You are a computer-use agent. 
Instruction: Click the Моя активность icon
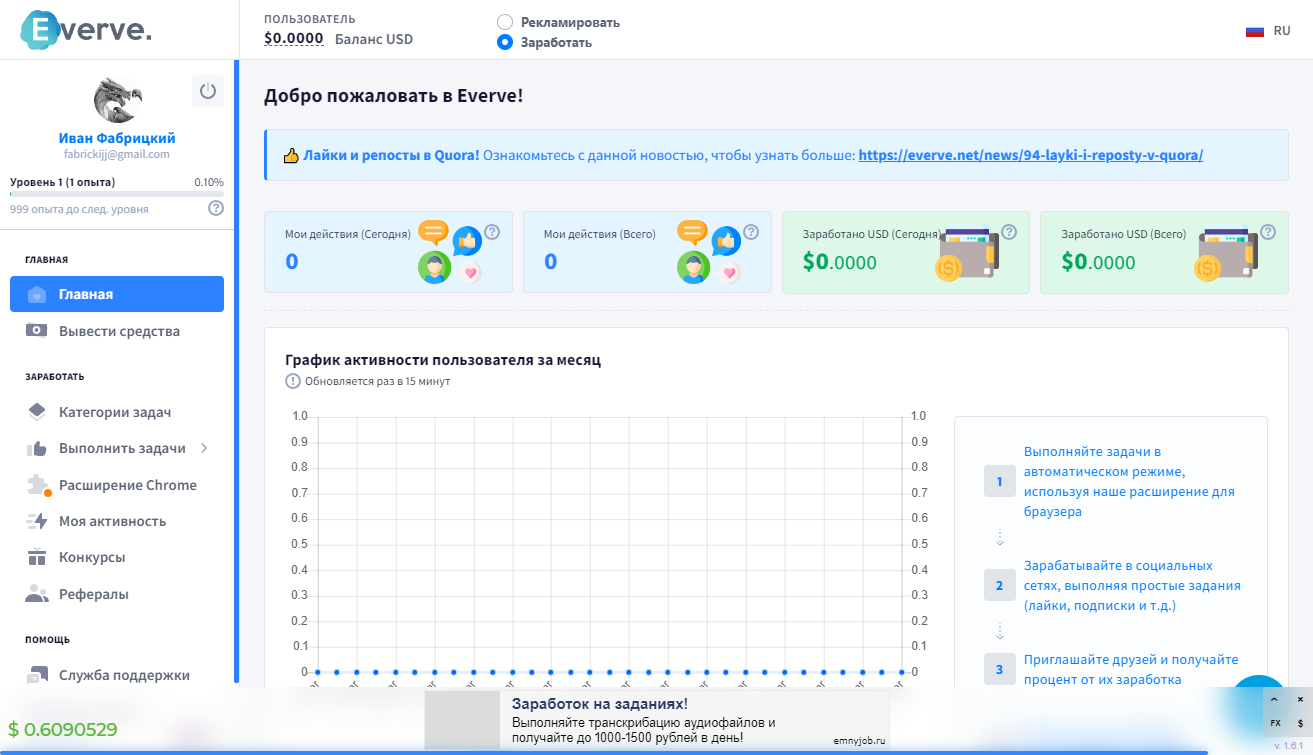pyautogui.click(x=37, y=521)
